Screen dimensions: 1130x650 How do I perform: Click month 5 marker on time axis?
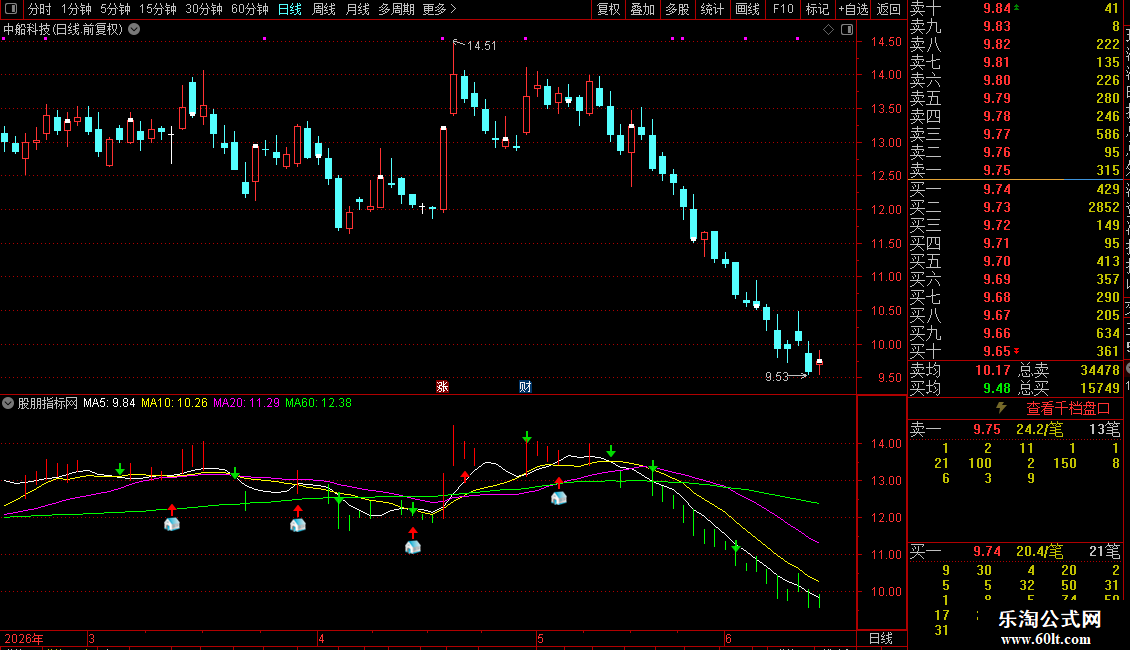[x=540, y=638]
